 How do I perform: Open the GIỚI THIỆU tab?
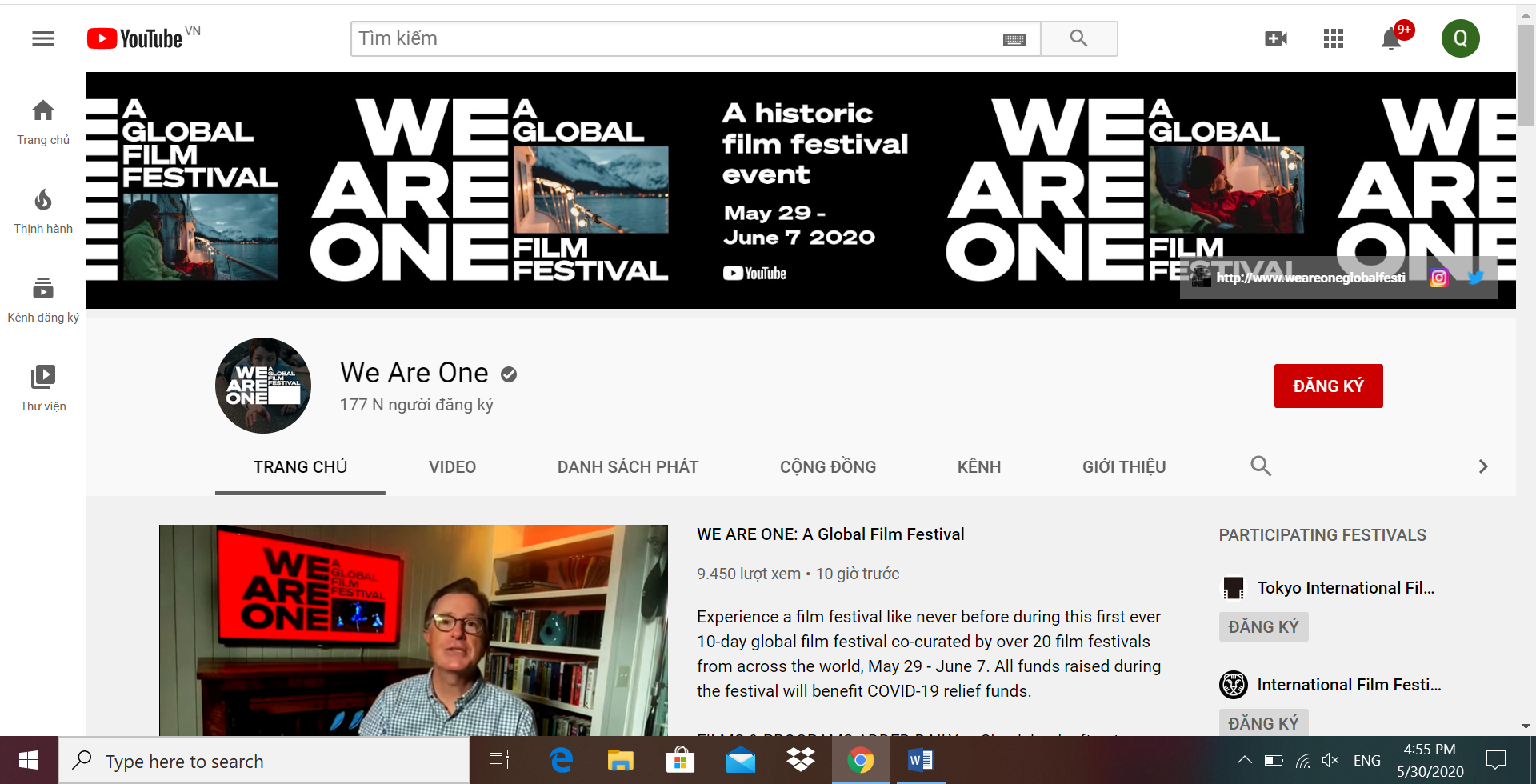1124,466
